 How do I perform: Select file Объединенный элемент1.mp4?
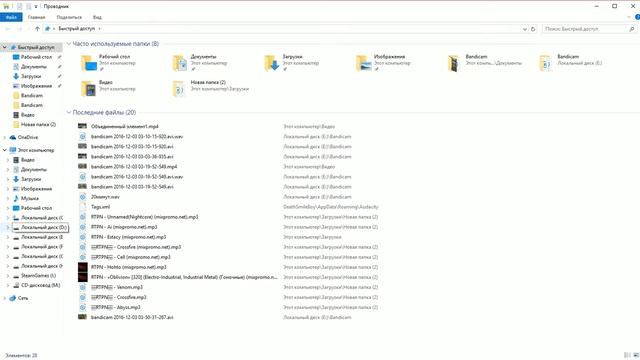124,127
